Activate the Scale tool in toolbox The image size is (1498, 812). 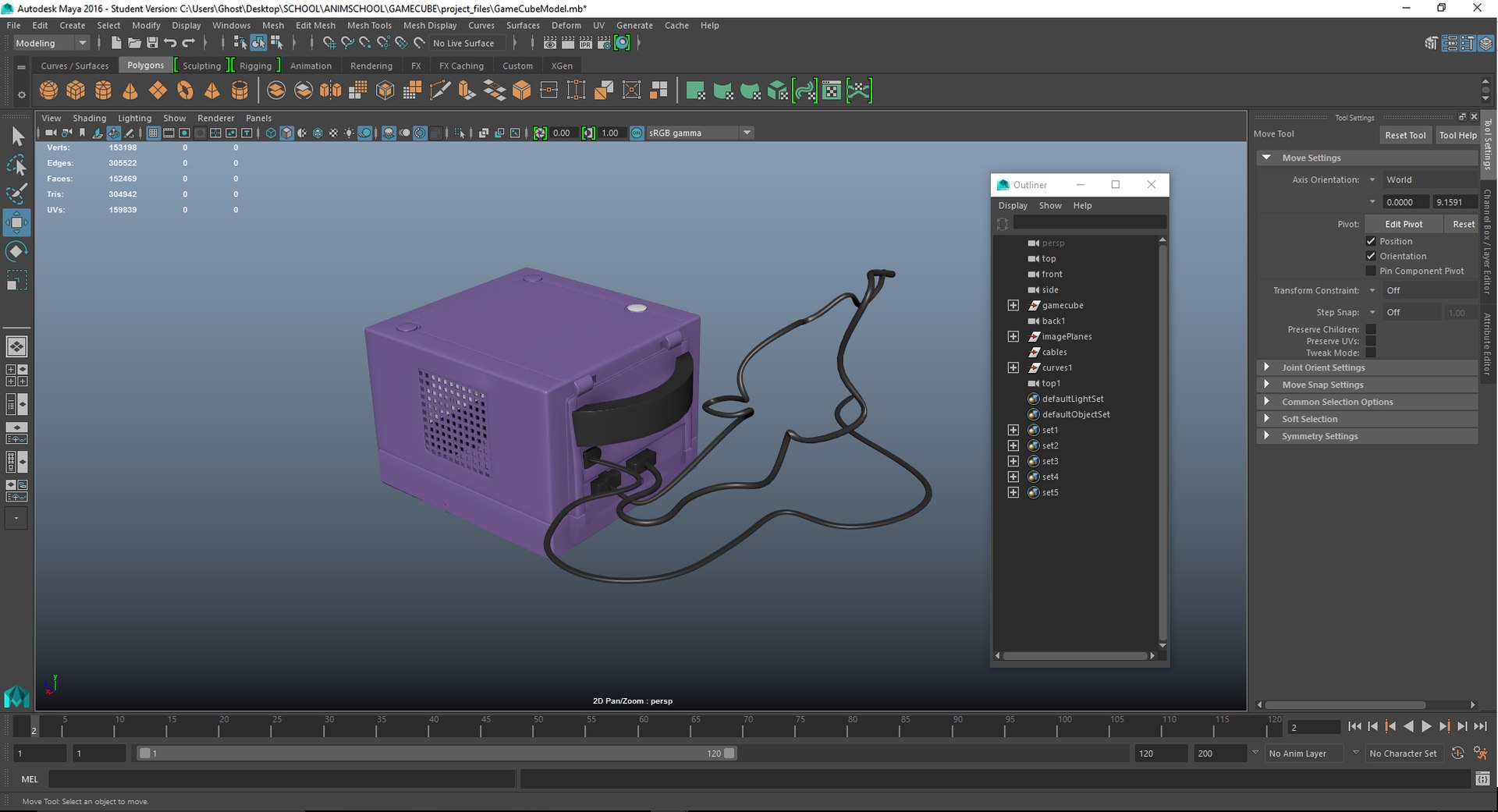pyautogui.click(x=16, y=280)
